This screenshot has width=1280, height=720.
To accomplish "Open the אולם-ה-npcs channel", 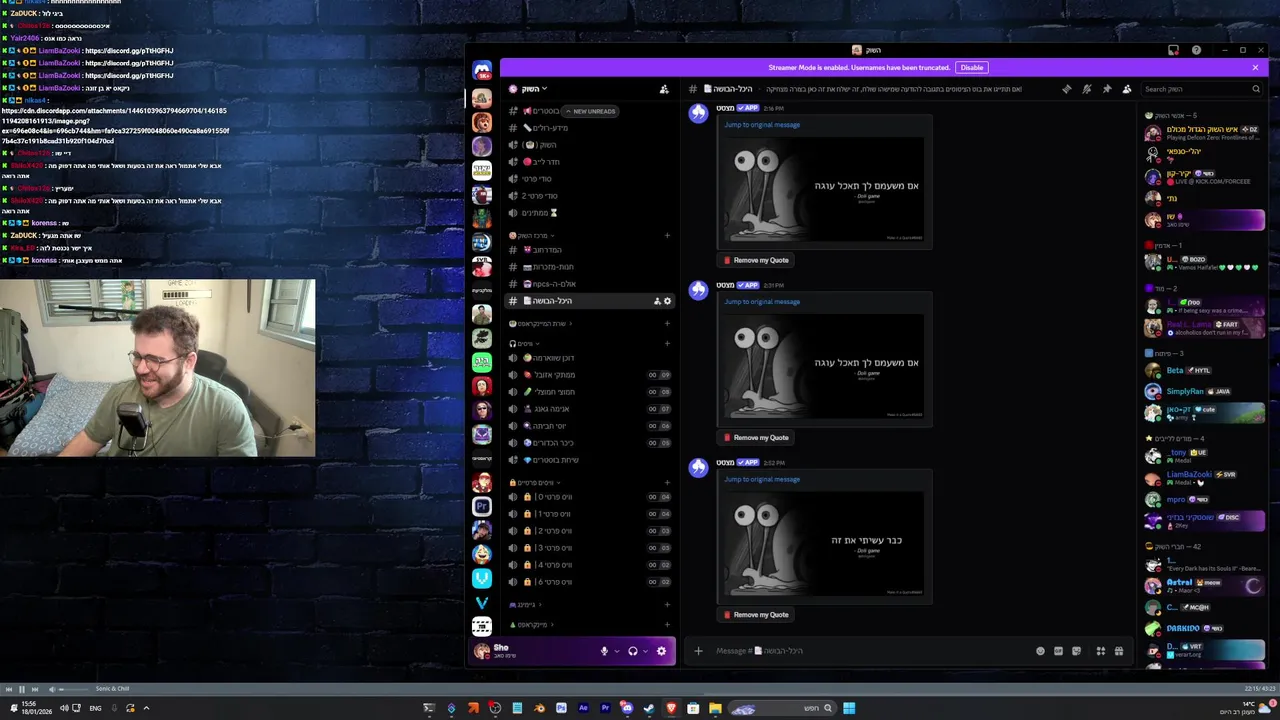I will click(x=590, y=284).
